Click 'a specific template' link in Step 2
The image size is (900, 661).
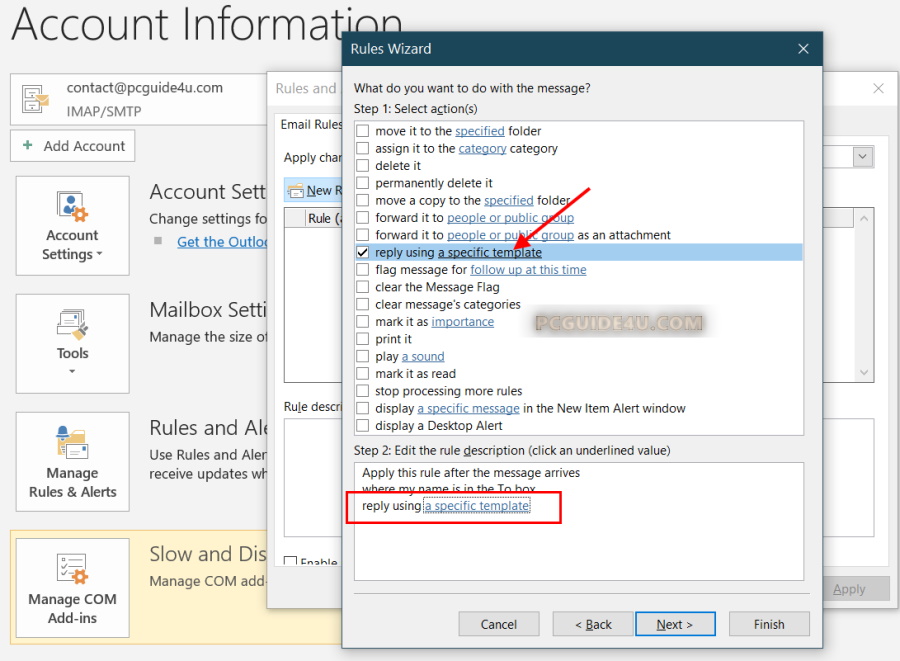(477, 506)
